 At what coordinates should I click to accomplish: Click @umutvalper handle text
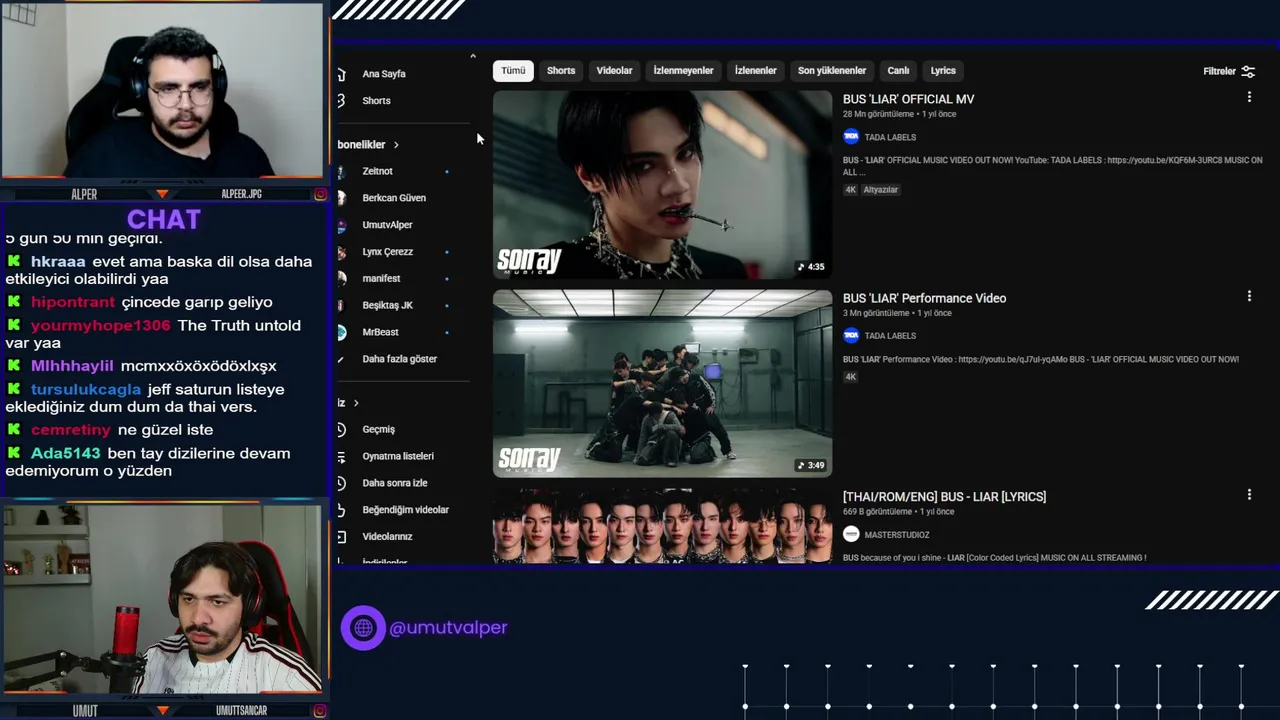(x=448, y=628)
